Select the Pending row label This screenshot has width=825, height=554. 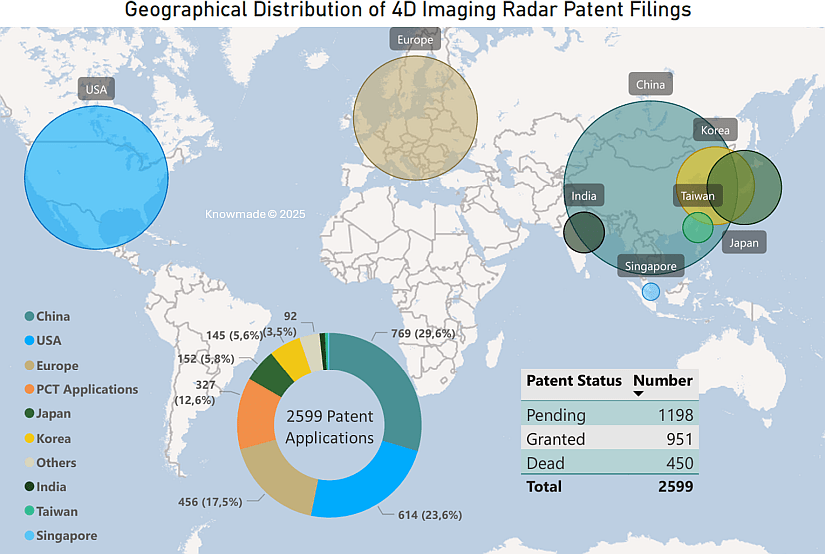coord(556,415)
